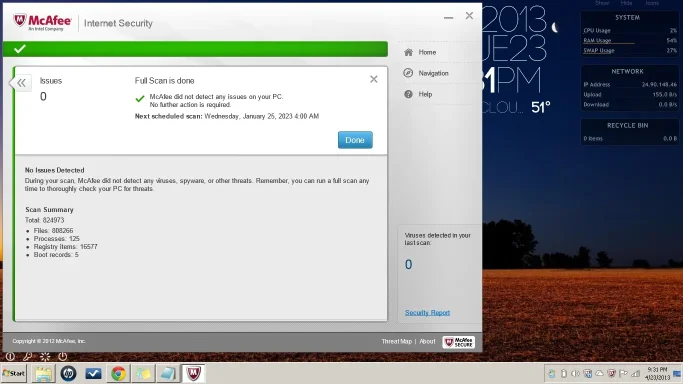This screenshot has width=683, height=384.
Task: Click the green status bar checkmark
Action: [20, 49]
